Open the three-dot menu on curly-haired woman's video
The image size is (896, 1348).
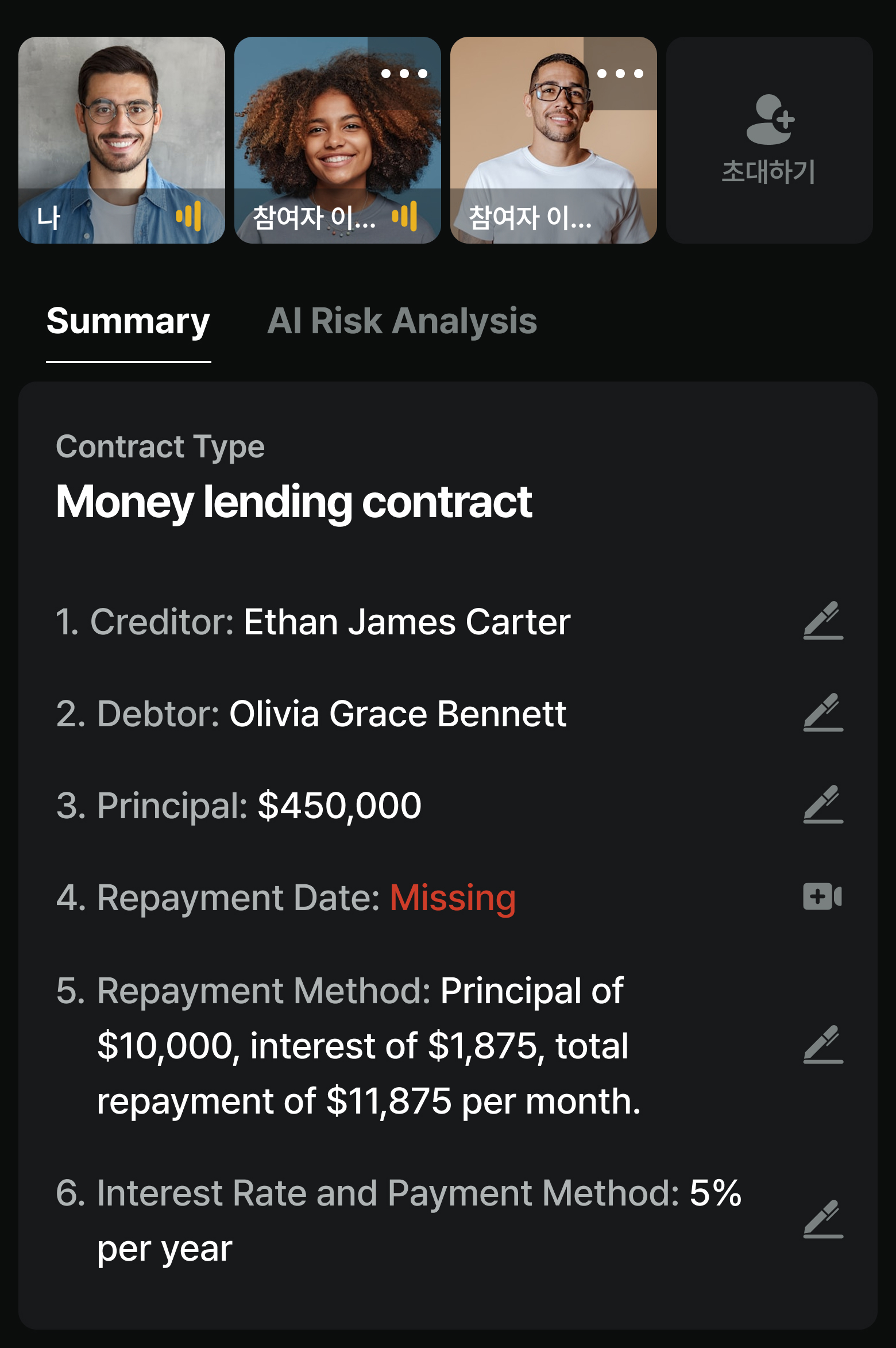(404, 74)
